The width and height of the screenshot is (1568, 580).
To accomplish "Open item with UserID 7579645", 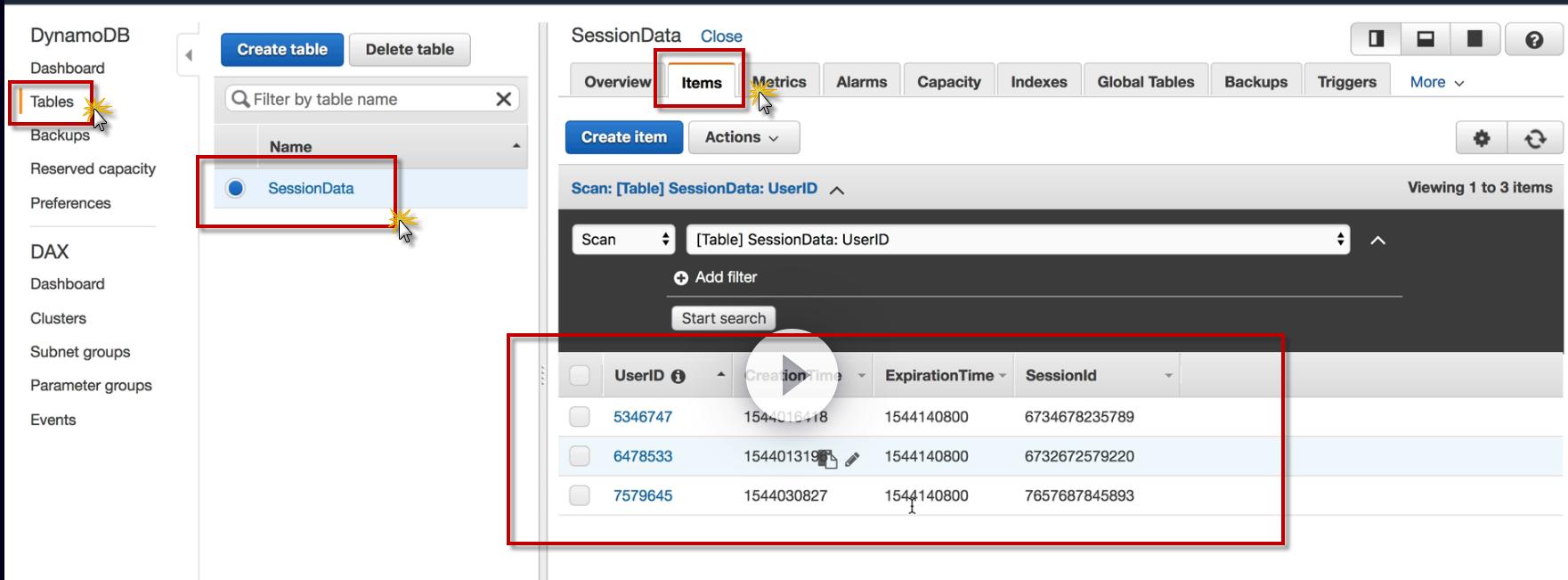I will 643,494.
